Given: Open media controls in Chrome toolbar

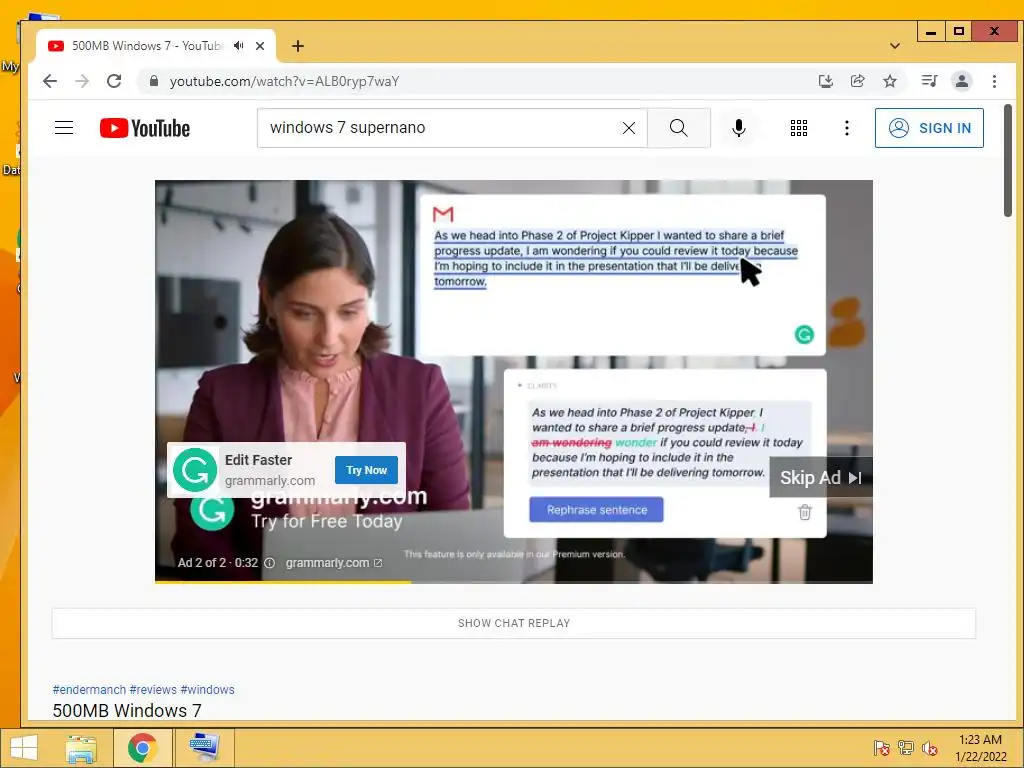Looking at the screenshot, I should point(929,81).
